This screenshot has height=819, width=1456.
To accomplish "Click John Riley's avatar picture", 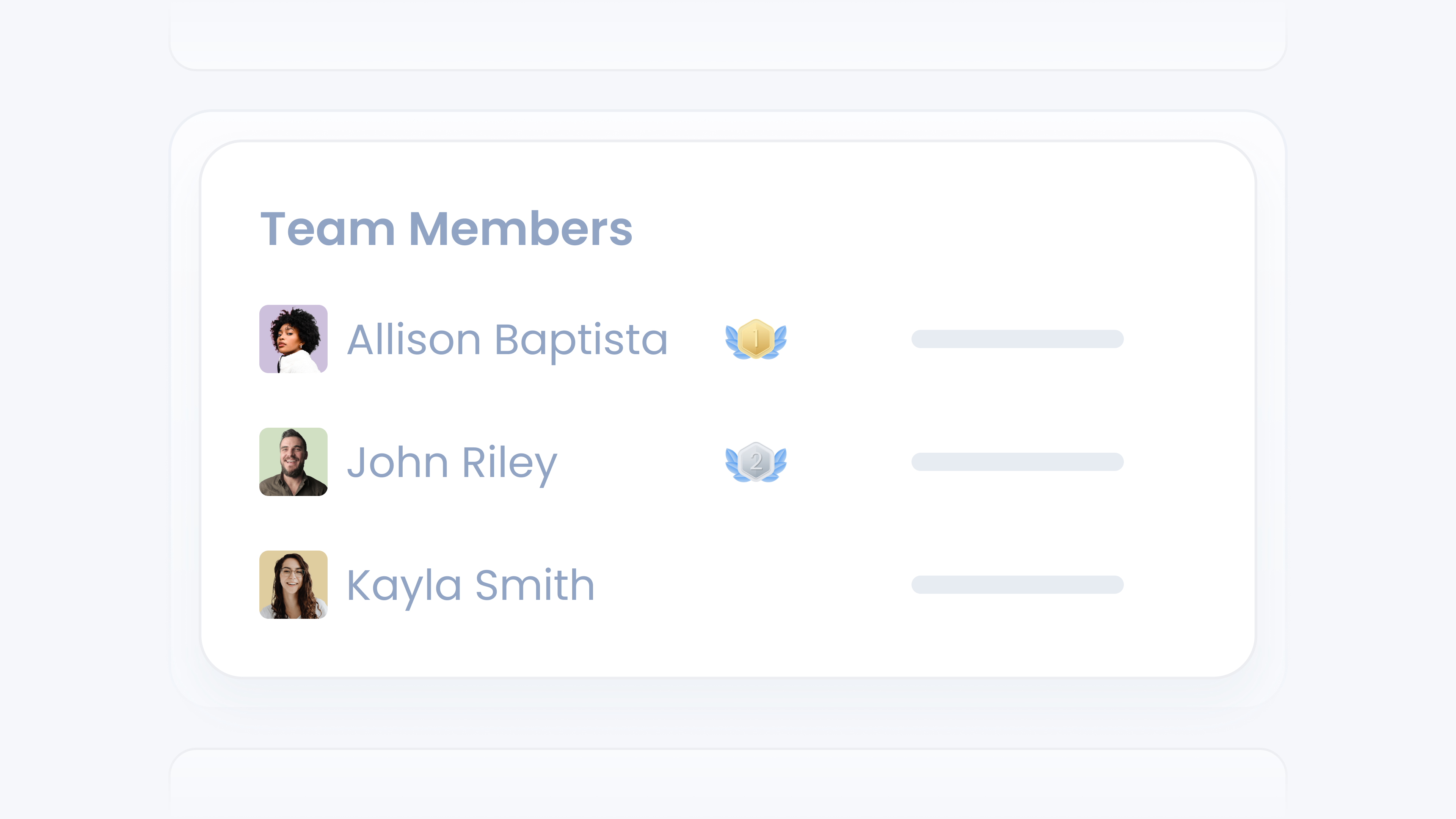I will point(293,462).
